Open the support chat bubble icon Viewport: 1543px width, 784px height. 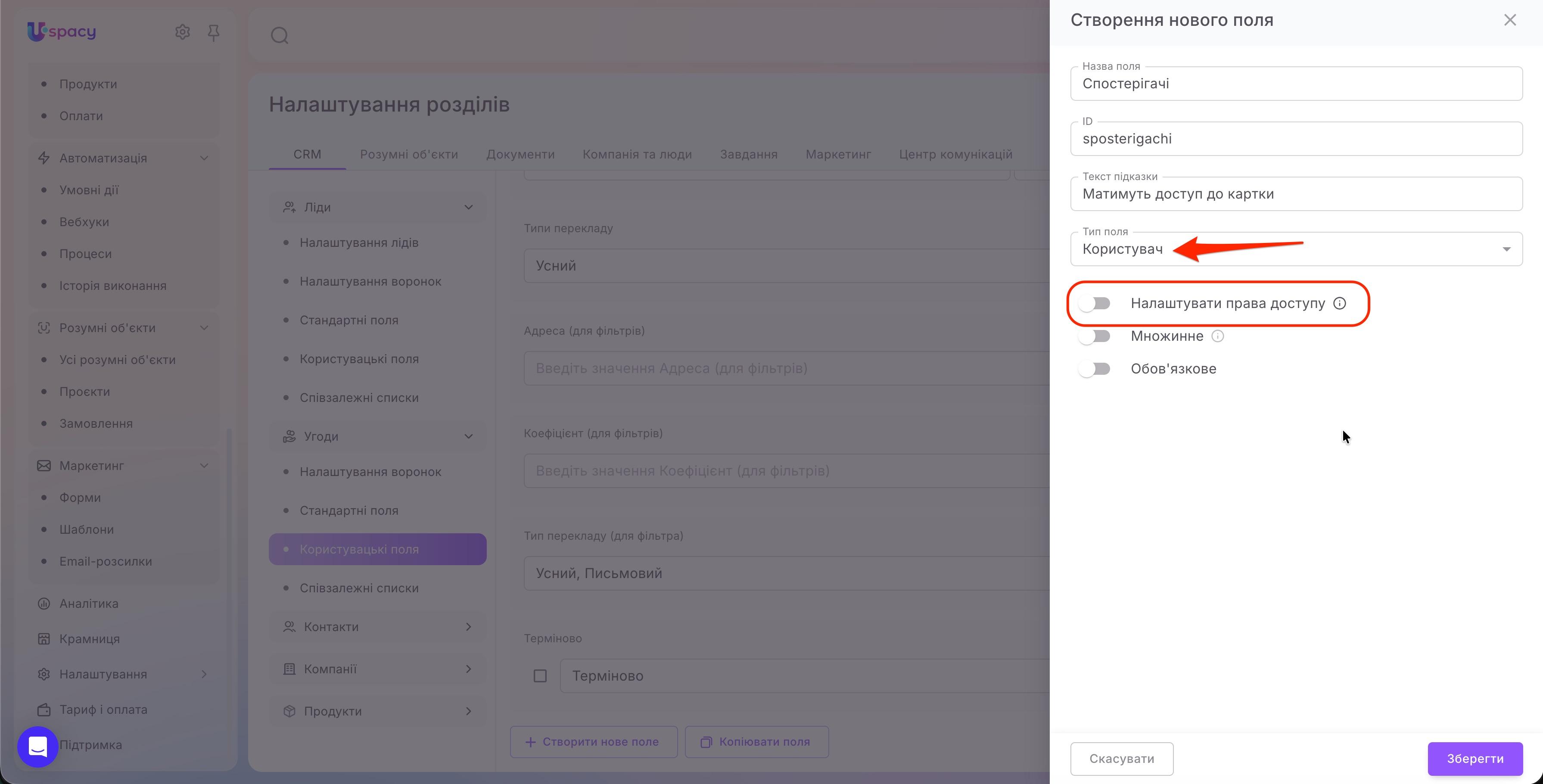[x=38, y=746]
